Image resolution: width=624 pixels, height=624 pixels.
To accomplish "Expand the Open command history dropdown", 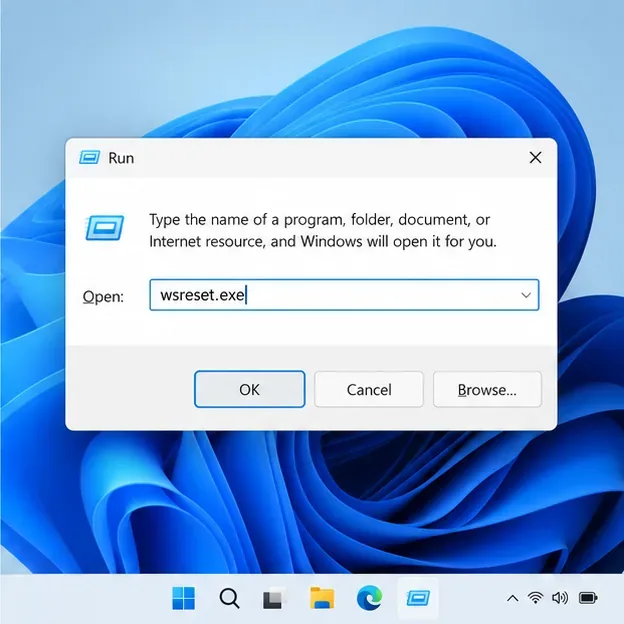I will 526,295.
